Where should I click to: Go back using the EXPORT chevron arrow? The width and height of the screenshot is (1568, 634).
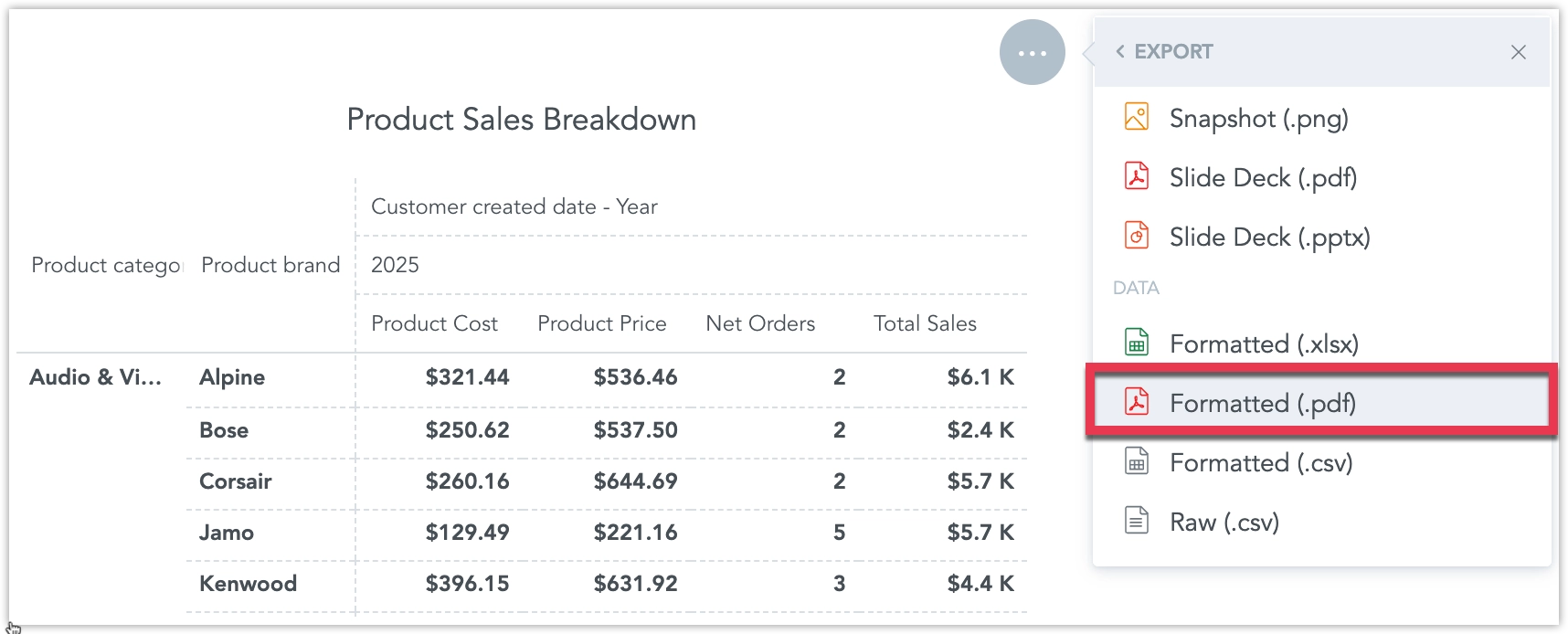[x=1120, y=52]
